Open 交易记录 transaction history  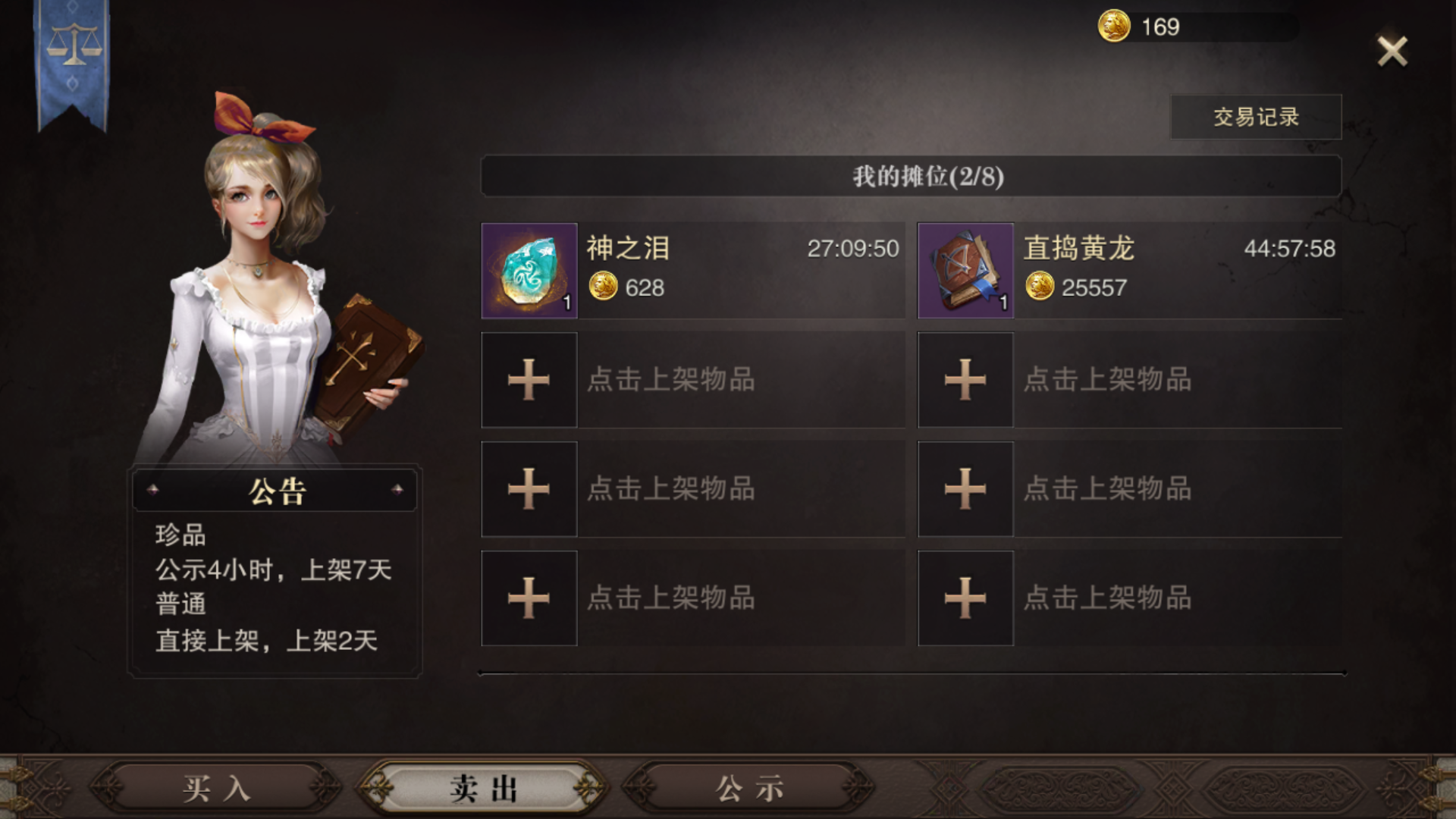pos(1256,117)
